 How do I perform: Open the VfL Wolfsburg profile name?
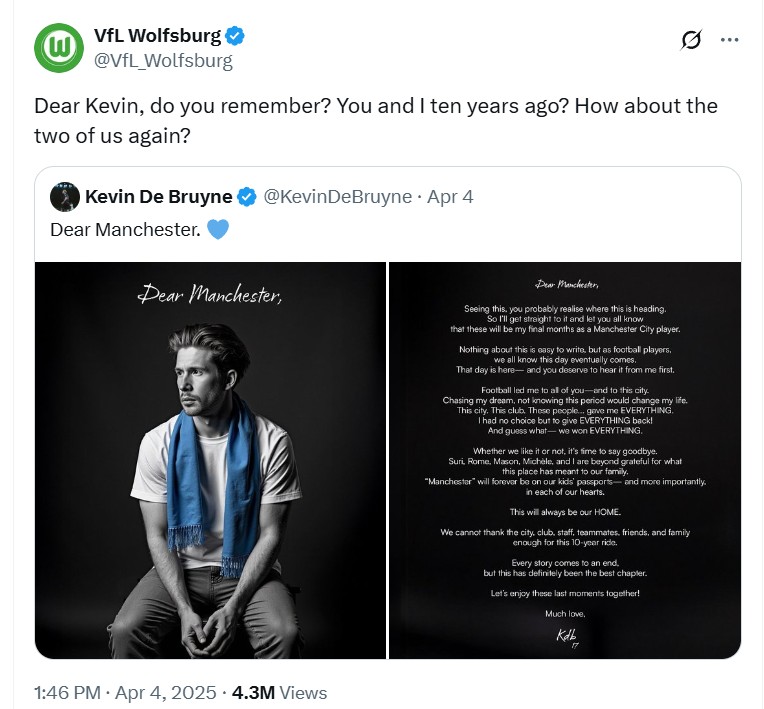point(157,36)
